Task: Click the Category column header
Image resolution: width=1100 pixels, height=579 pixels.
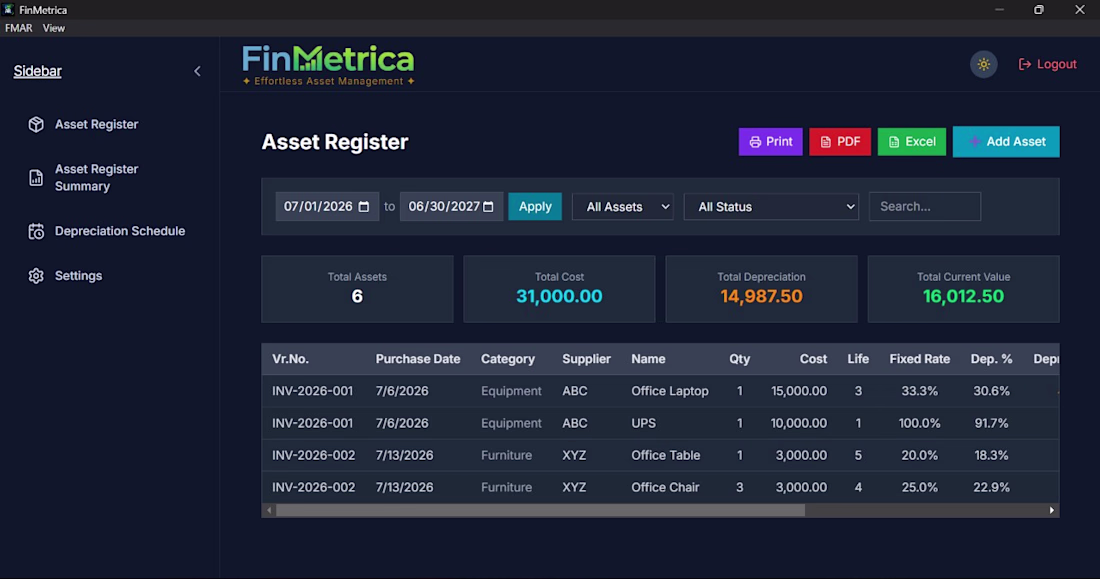Action: tap(508, 359)
